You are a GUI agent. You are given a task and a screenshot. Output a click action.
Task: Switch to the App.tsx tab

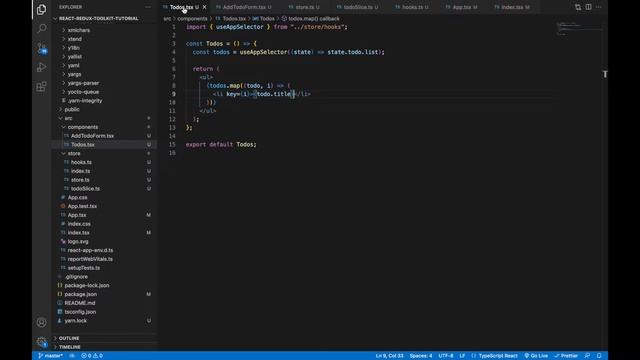(461, 7)
